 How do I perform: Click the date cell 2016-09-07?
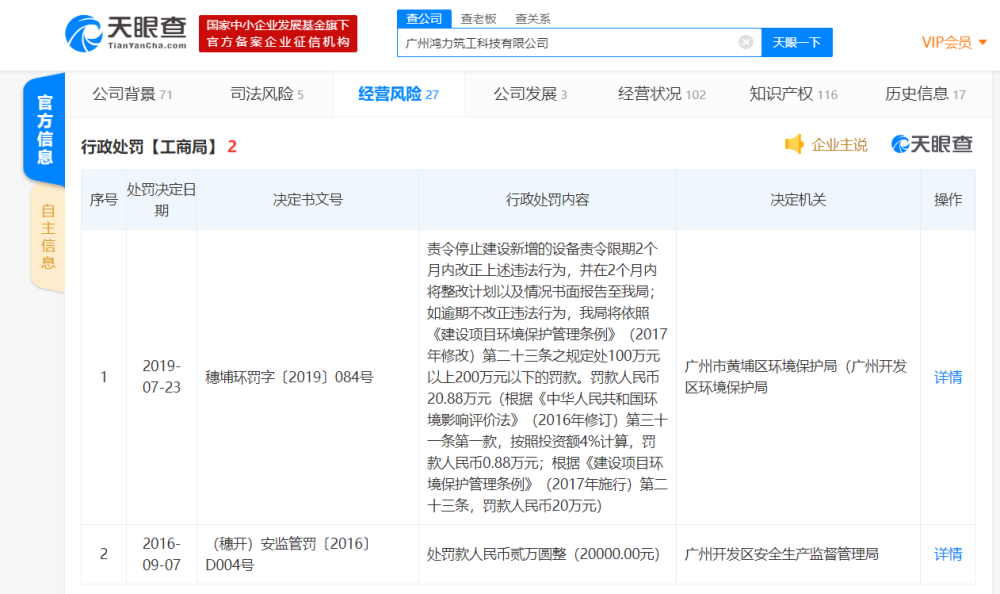[161, 554]
